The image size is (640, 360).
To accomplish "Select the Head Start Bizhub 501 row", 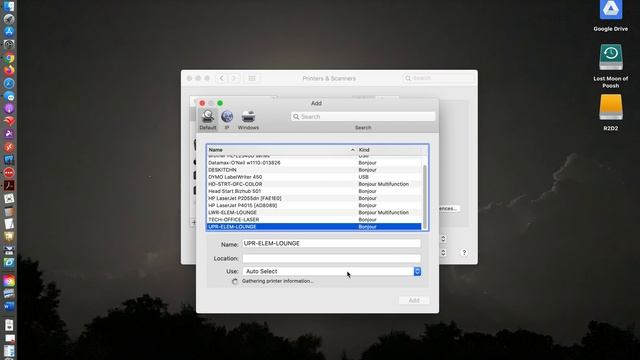I will coord(314,191).
